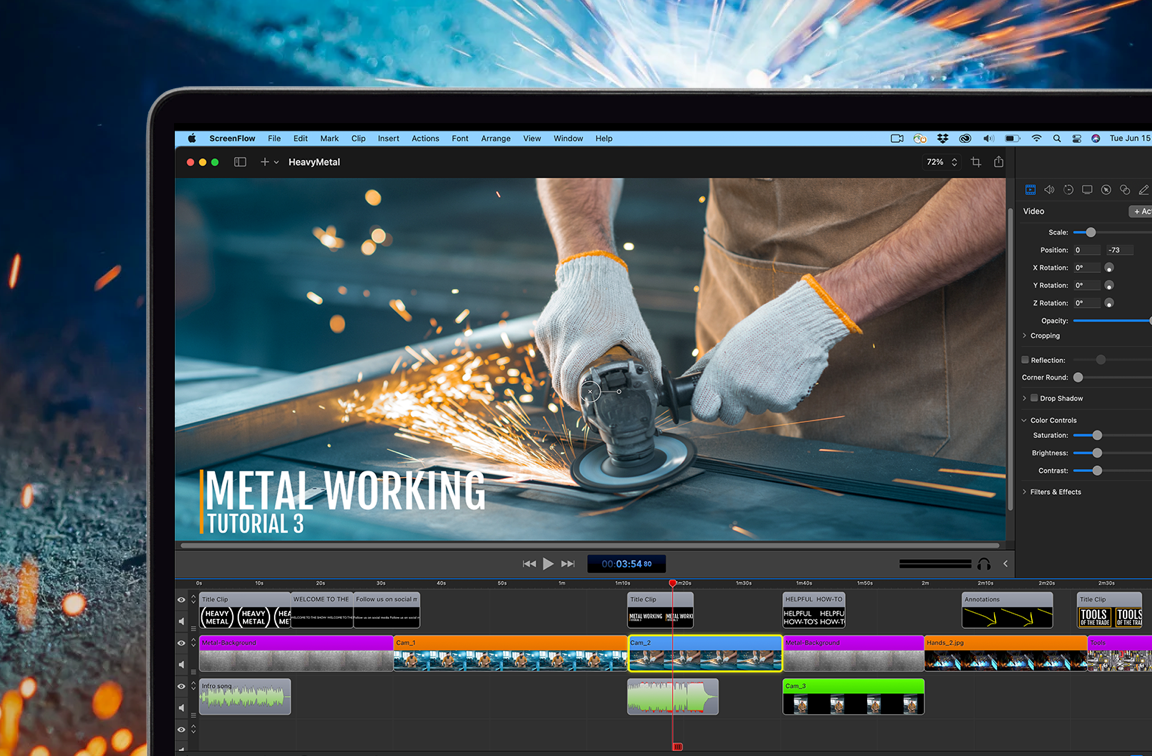Jump to previous clip with rewind button
Screen dimensions: 1152x756
click(x=529, y=564)
